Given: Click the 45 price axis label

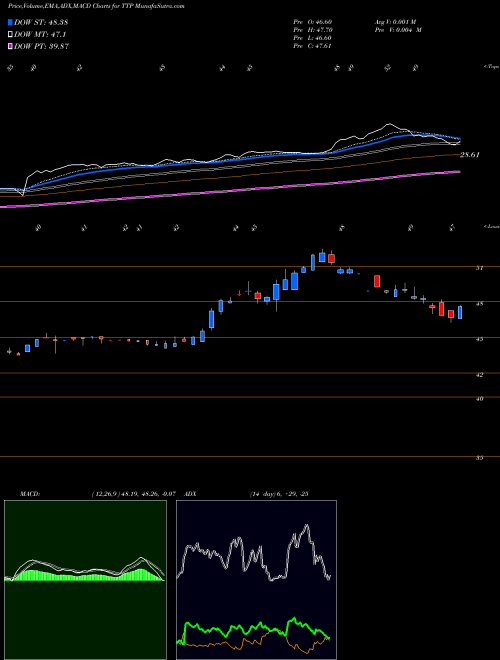Looking at the screenshot, I should [x=479, y=339].
